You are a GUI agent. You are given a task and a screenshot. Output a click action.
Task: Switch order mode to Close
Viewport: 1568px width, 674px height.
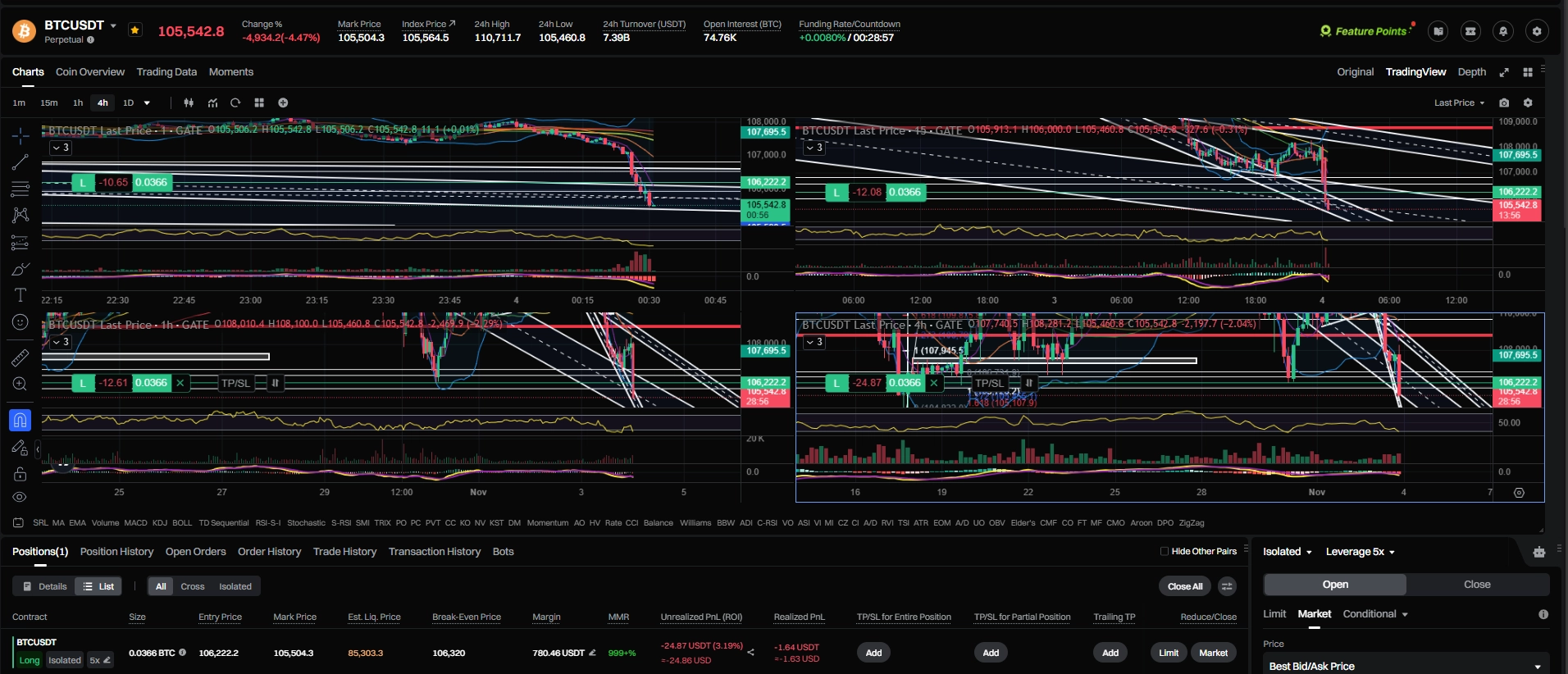tap(1477, 585)
